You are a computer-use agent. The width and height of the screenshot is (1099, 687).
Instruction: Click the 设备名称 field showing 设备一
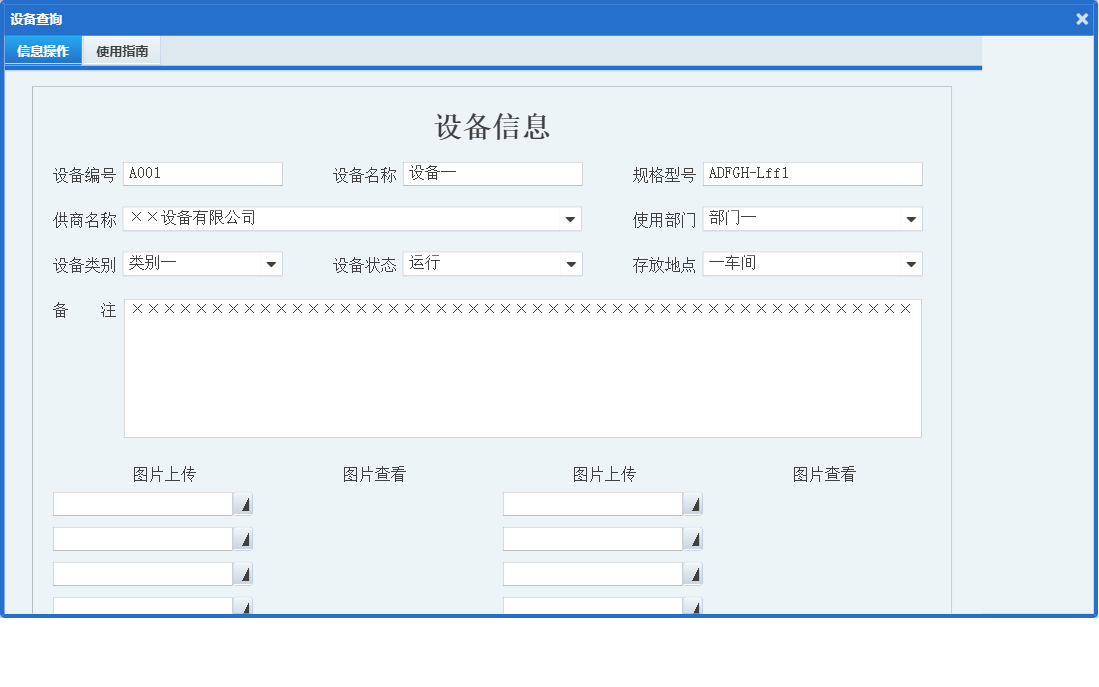tap(490, 173)
